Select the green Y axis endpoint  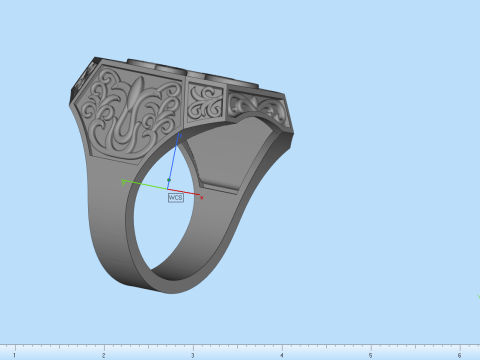123,182
